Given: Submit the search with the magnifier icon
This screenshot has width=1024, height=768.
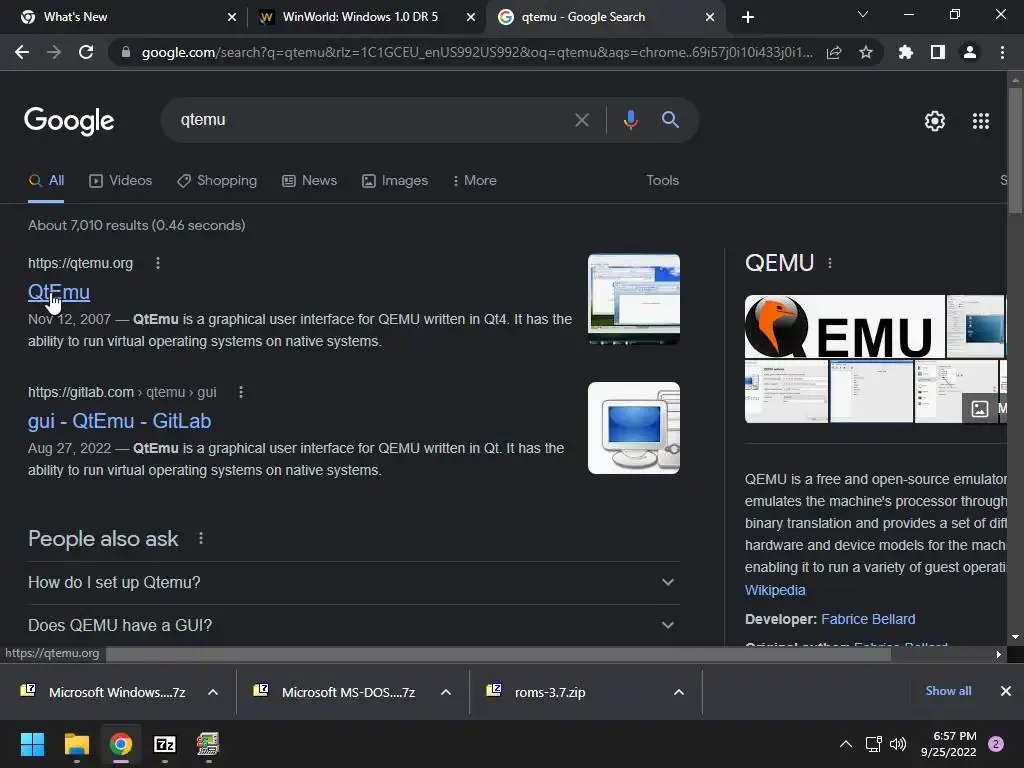Looking at the screenshot, I should coord(670,120).
